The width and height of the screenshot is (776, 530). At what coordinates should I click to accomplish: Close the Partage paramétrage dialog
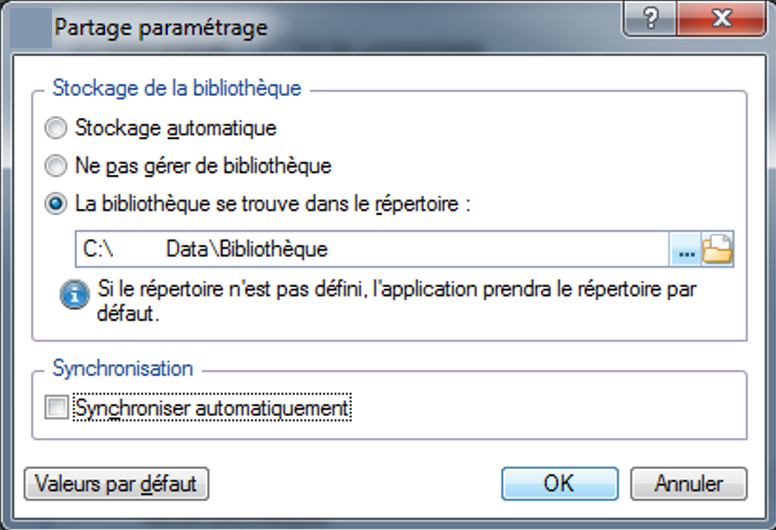tap(722, 19)
